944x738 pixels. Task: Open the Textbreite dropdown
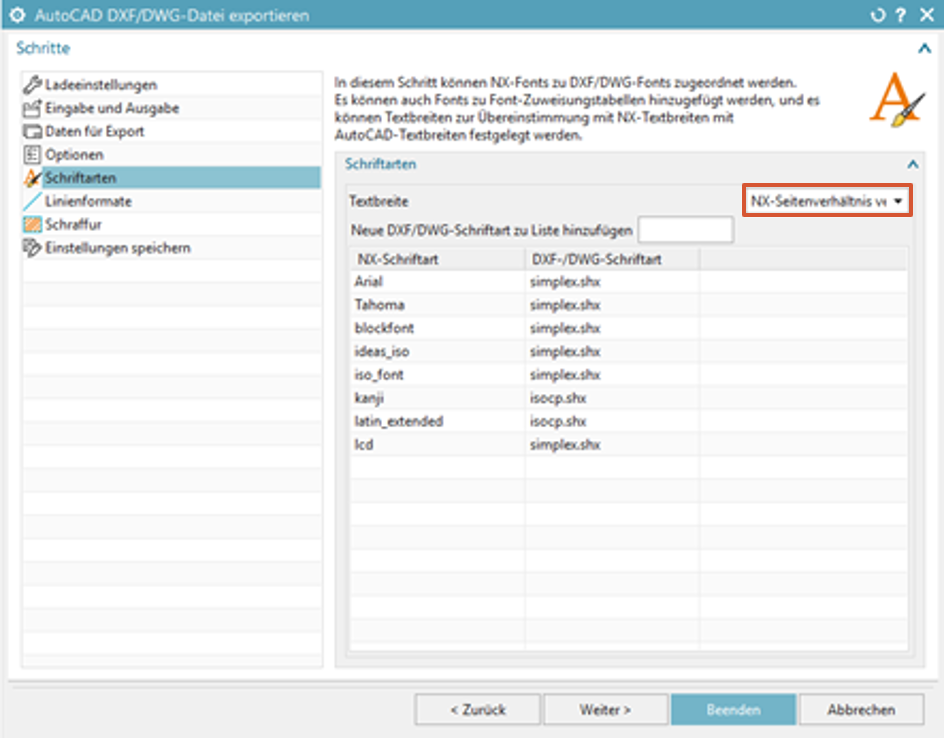pyautogui.click(x=827, y=201)
